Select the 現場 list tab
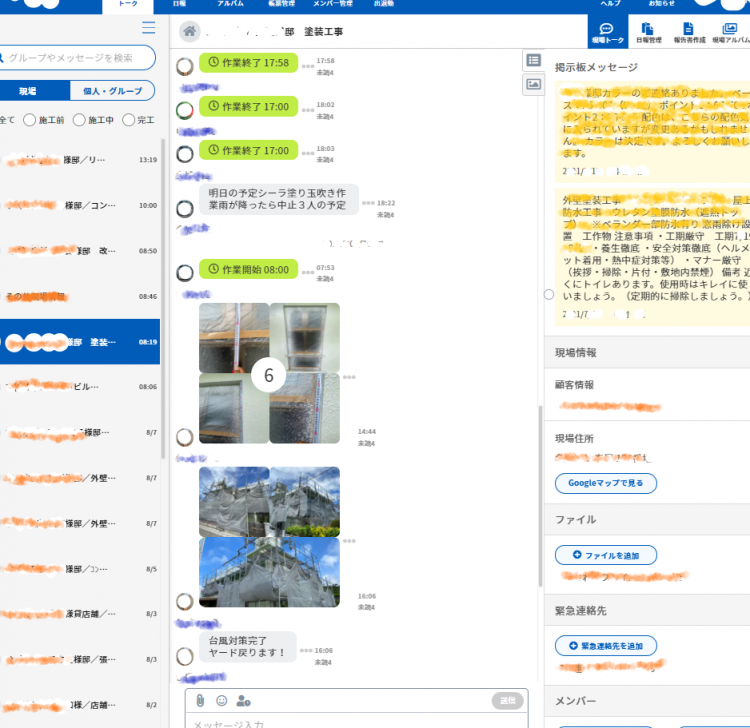 [x=34, y=91]
